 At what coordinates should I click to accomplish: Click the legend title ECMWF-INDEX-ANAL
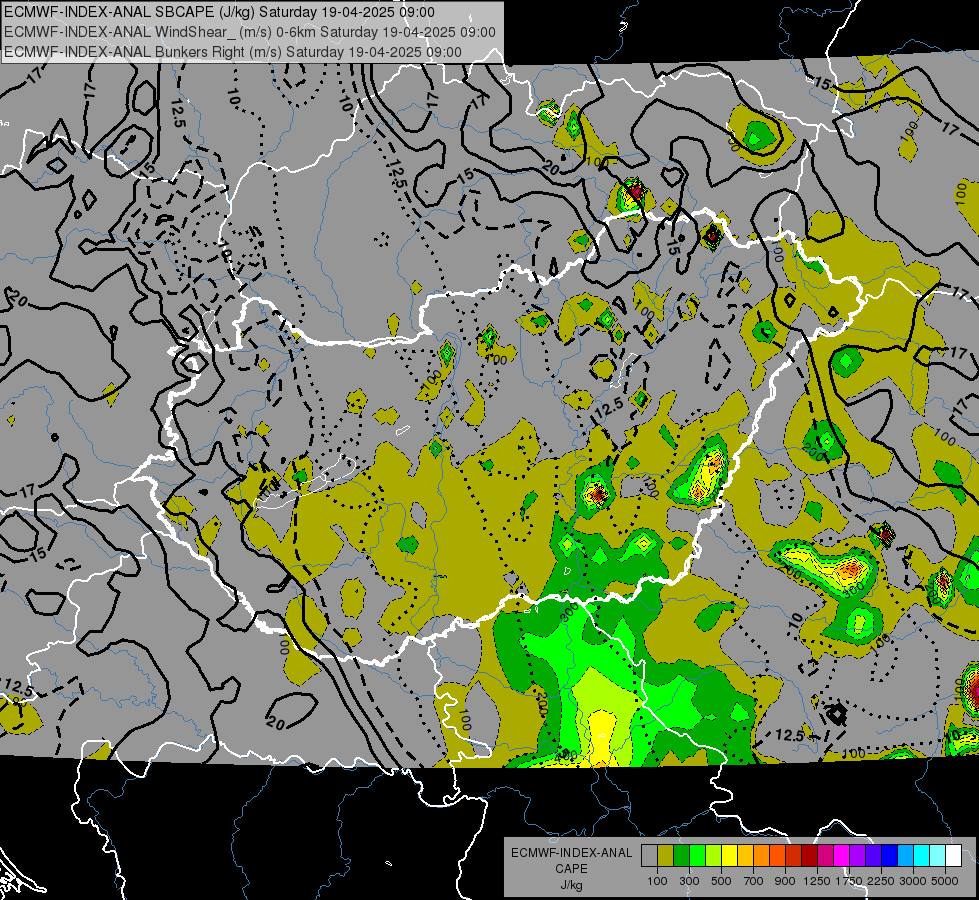(x=571, y=853)
